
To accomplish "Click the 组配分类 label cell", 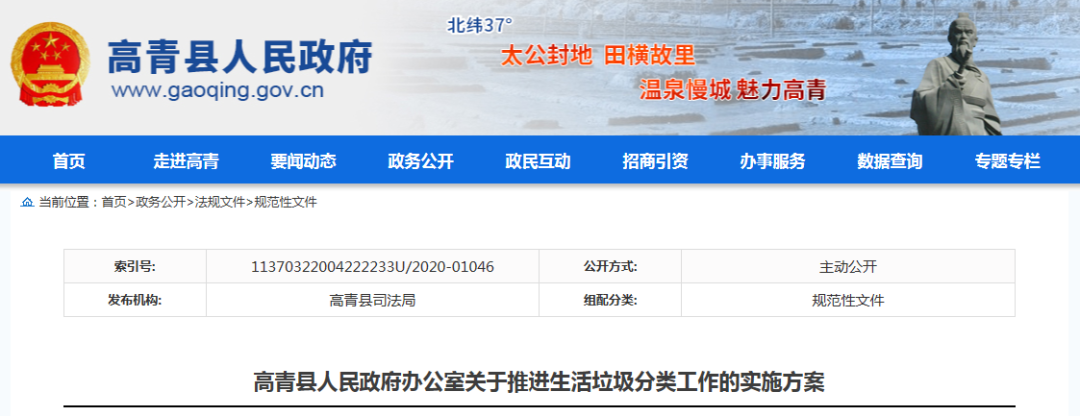I will tap(610, 300).
